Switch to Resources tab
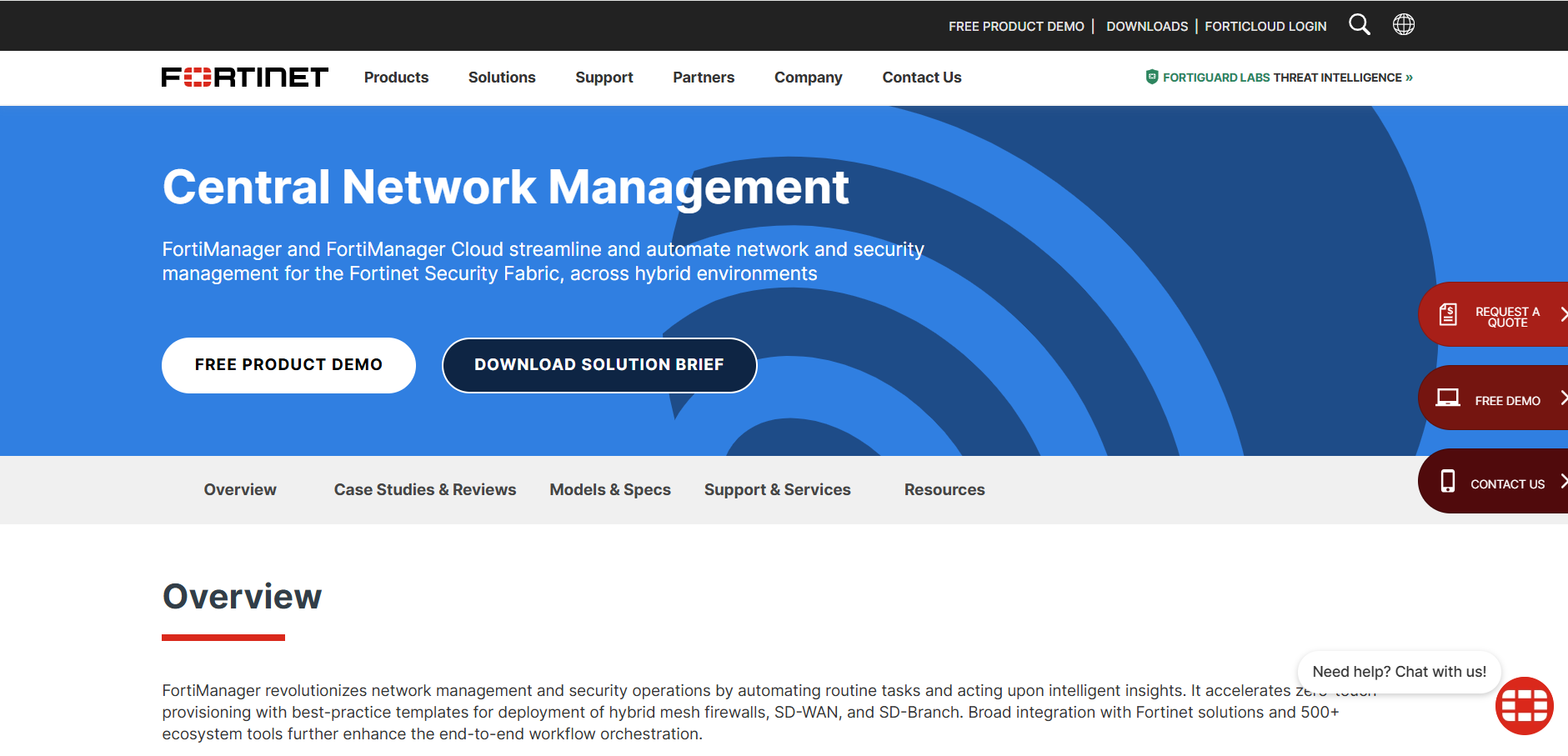The height and width of the screenshot is (756, 1568). [x=944, y=490]
